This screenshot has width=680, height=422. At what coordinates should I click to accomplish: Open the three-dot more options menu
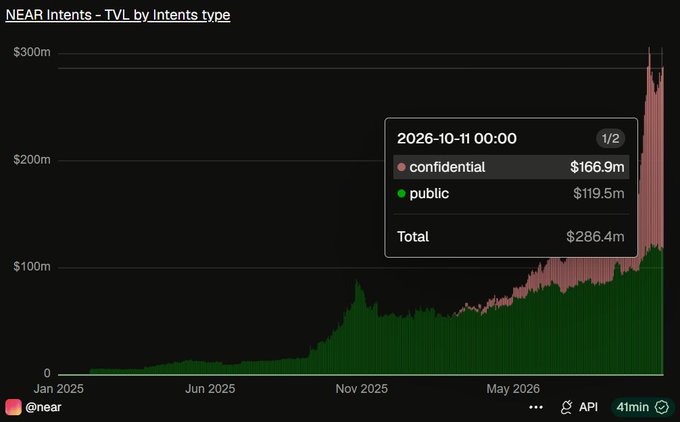pyautogui.click(x=536, y=407)
